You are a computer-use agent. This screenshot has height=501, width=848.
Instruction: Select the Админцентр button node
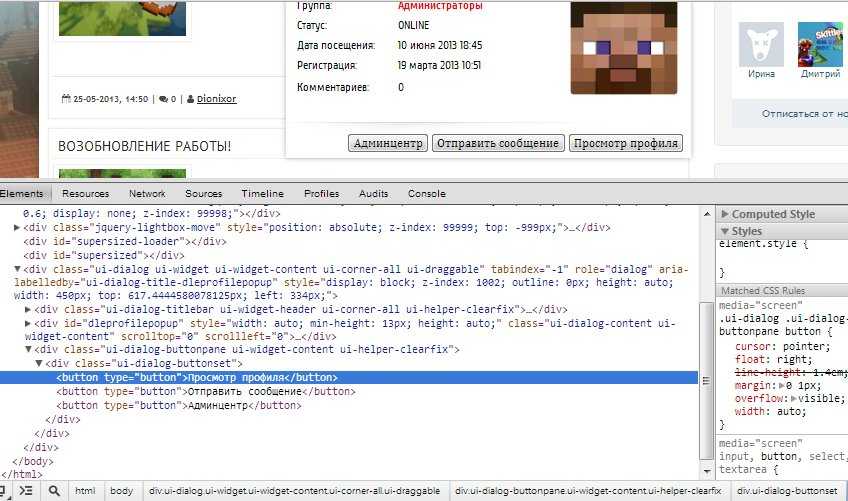(x=179, y=405)
